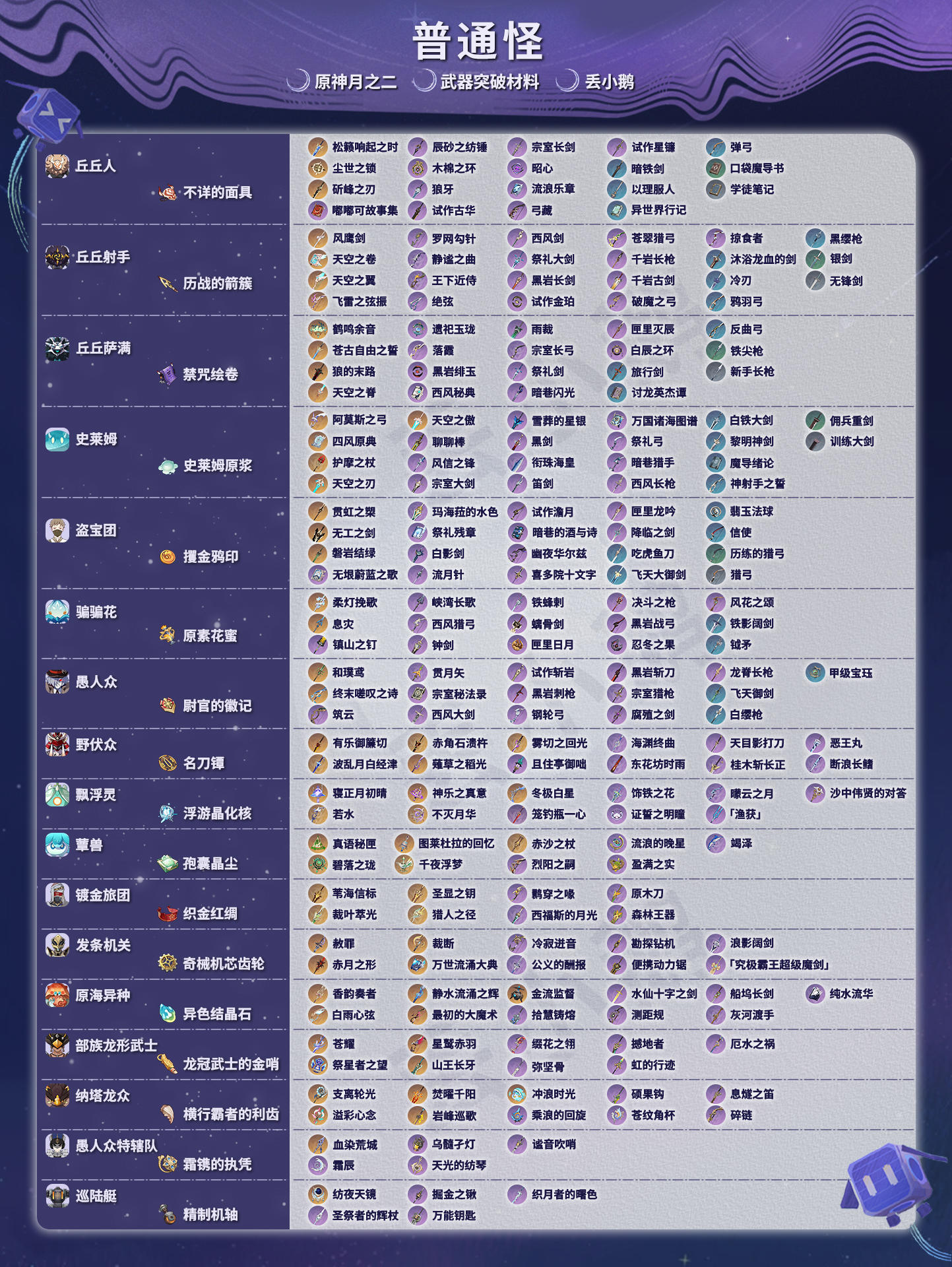This screenshot has height=1267, width=952.
Task: Click the weapon name 弹弓
Action: [741, 147]
